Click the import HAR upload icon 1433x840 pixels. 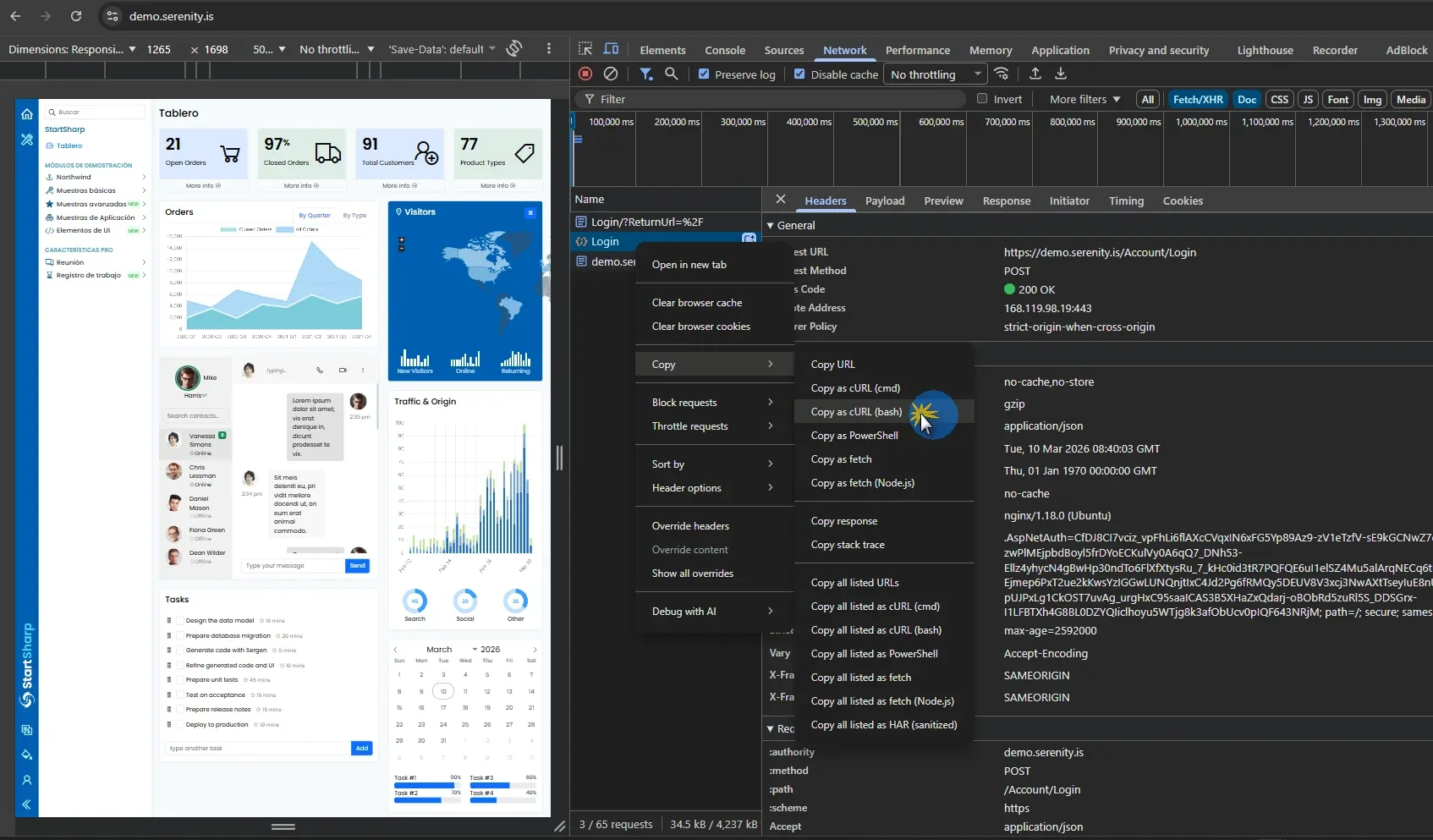[x=1035, y=74]
